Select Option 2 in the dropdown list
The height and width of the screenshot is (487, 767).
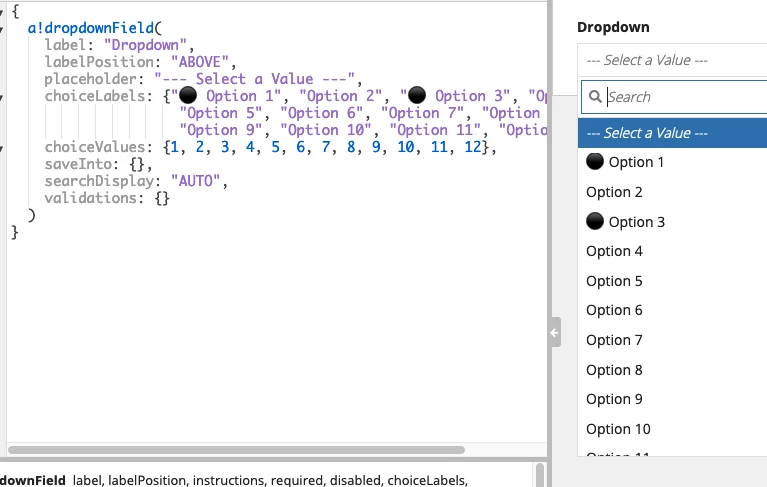(672, 192)
